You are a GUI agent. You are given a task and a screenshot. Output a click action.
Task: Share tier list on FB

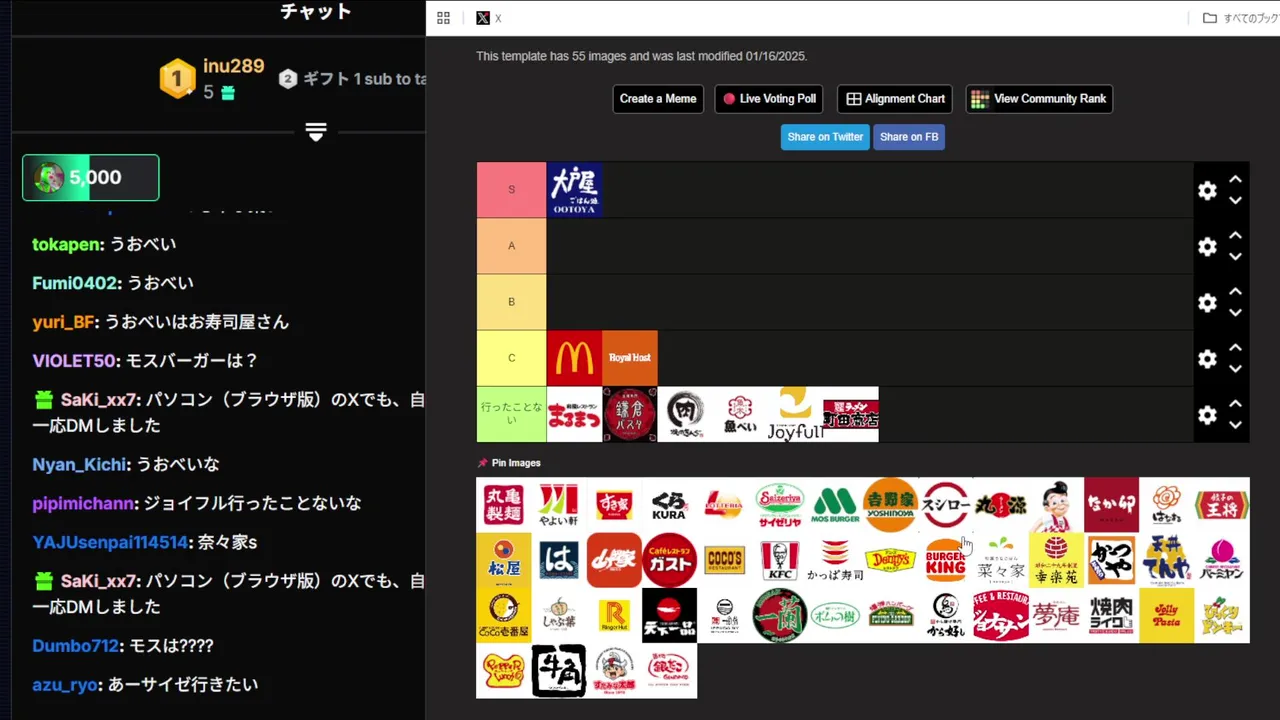tap(909, 137)
